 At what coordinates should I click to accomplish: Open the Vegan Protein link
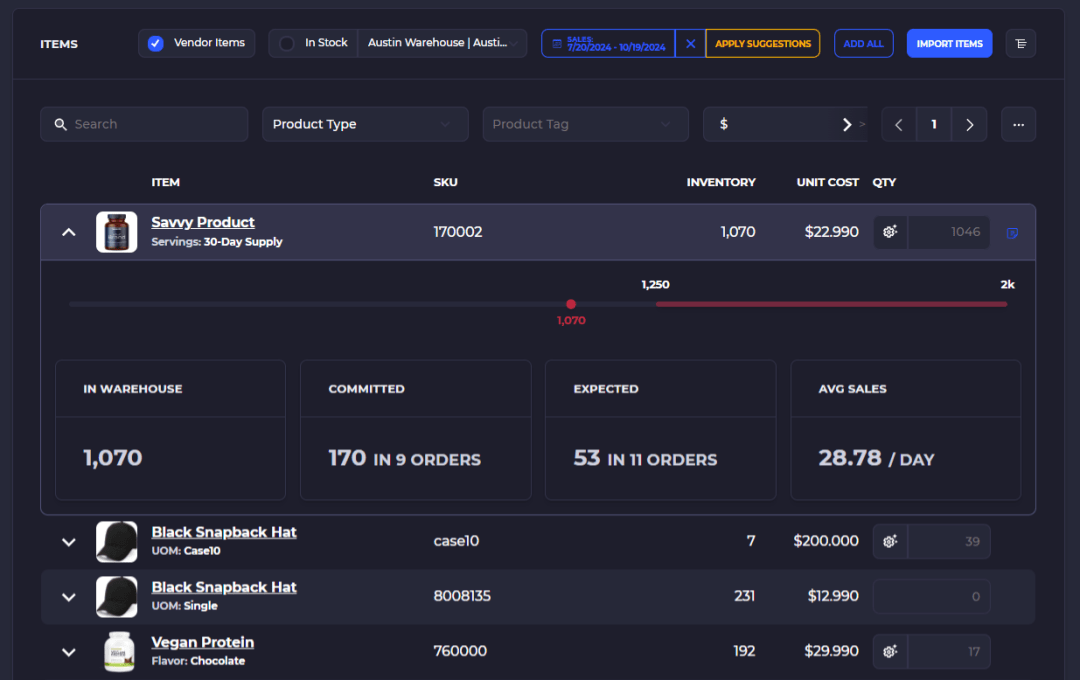pos(202,643)
